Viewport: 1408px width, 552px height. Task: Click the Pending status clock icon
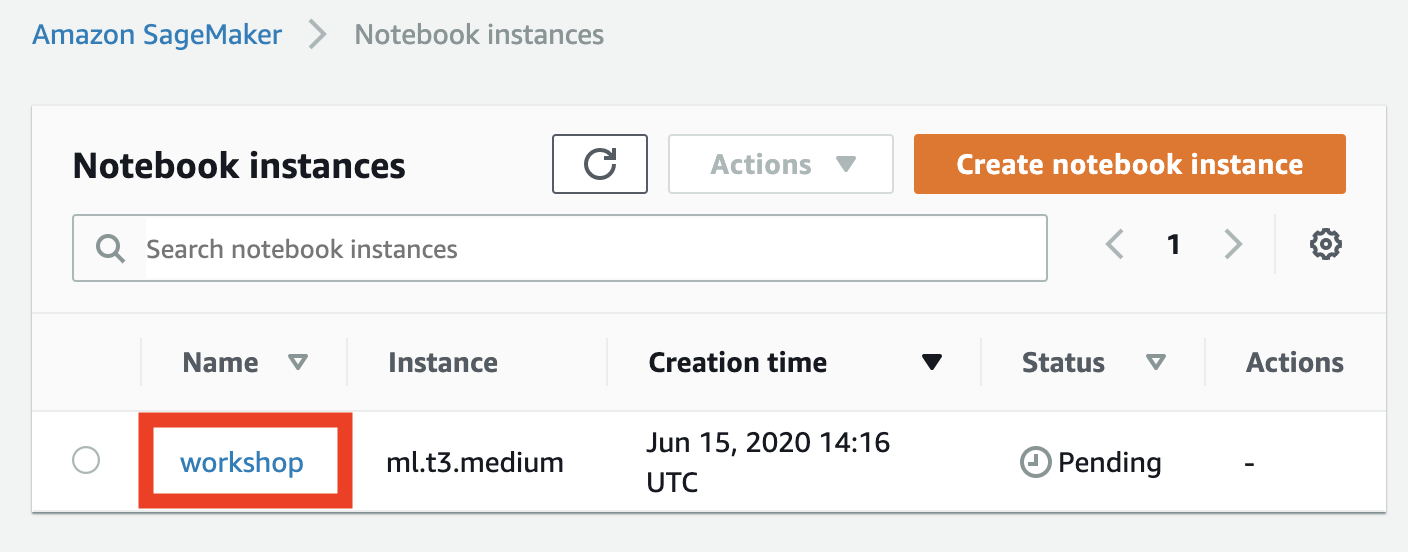pyautogui.click(x=1035, y=463)
